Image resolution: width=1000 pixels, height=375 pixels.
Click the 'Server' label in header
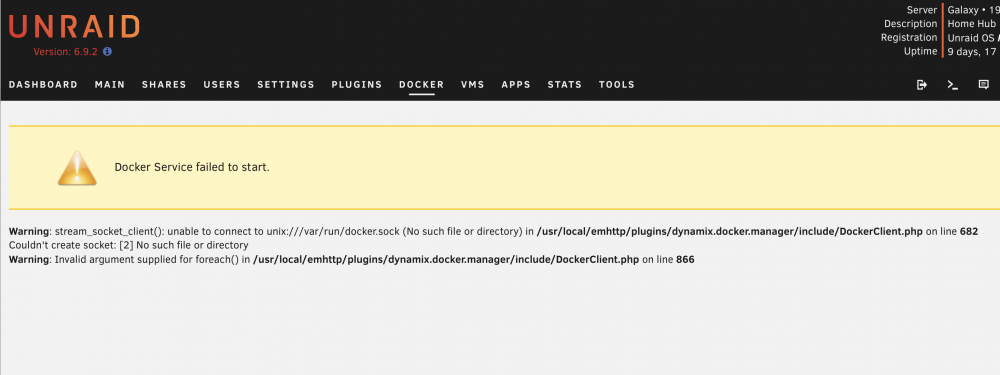tap(922, 10)
